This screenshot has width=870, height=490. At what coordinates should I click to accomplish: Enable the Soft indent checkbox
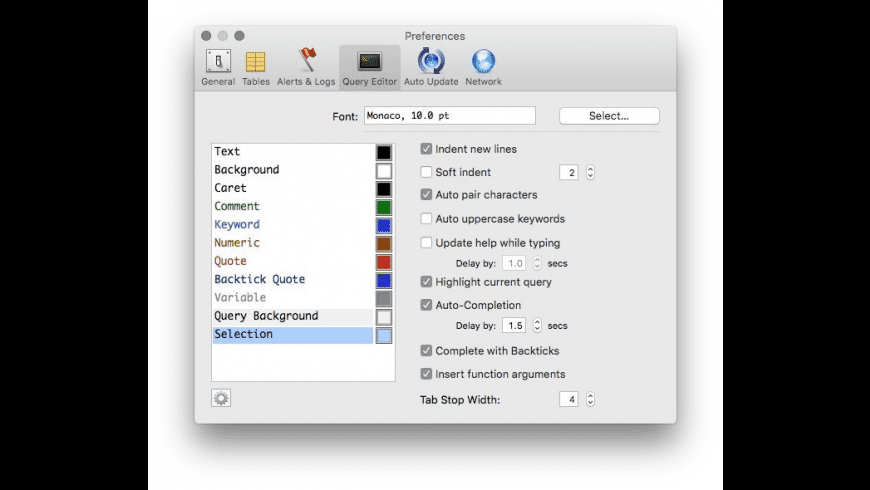coord(426,172)
